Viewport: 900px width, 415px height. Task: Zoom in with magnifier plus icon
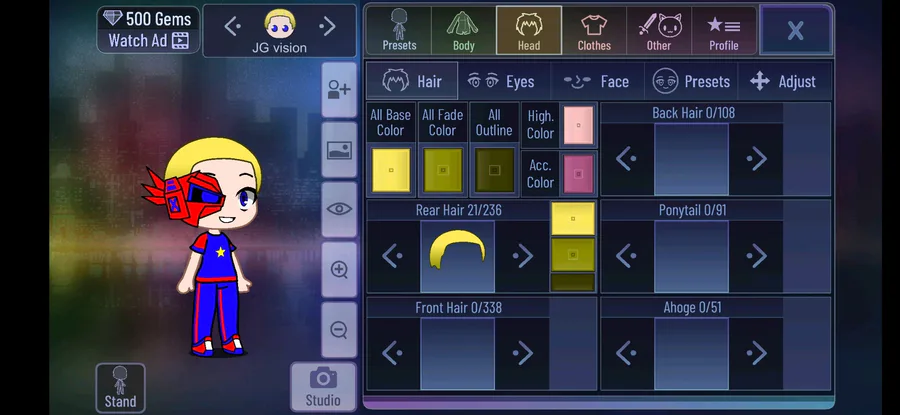(x=339, y=270)
